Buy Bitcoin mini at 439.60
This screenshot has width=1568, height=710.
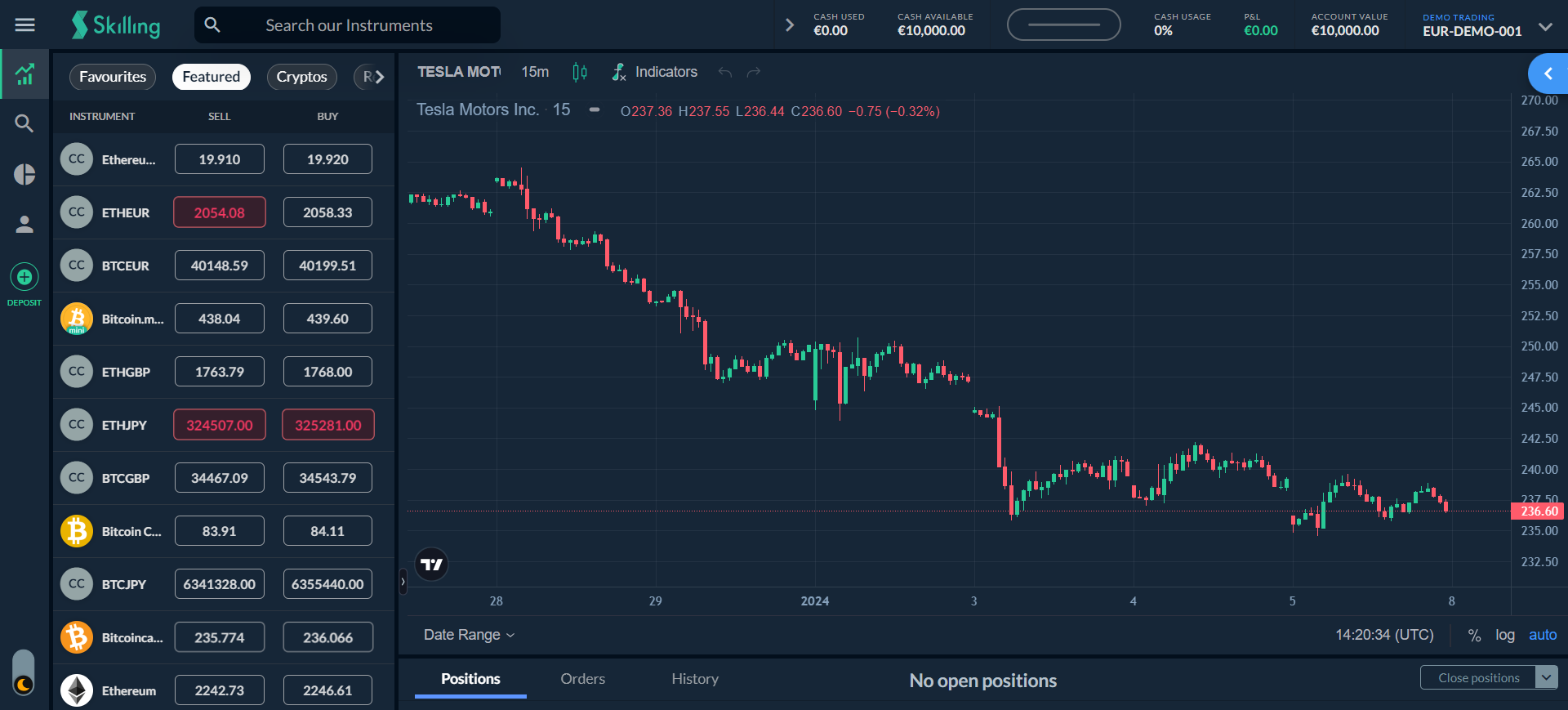pyautogui.click(x=327, y=319)
